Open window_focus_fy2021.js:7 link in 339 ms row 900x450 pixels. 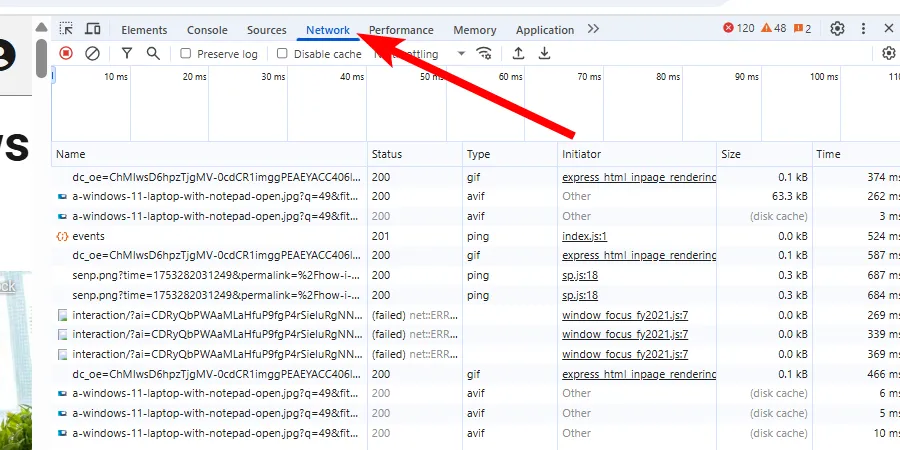pyautogui.click(x=625, y=334)
